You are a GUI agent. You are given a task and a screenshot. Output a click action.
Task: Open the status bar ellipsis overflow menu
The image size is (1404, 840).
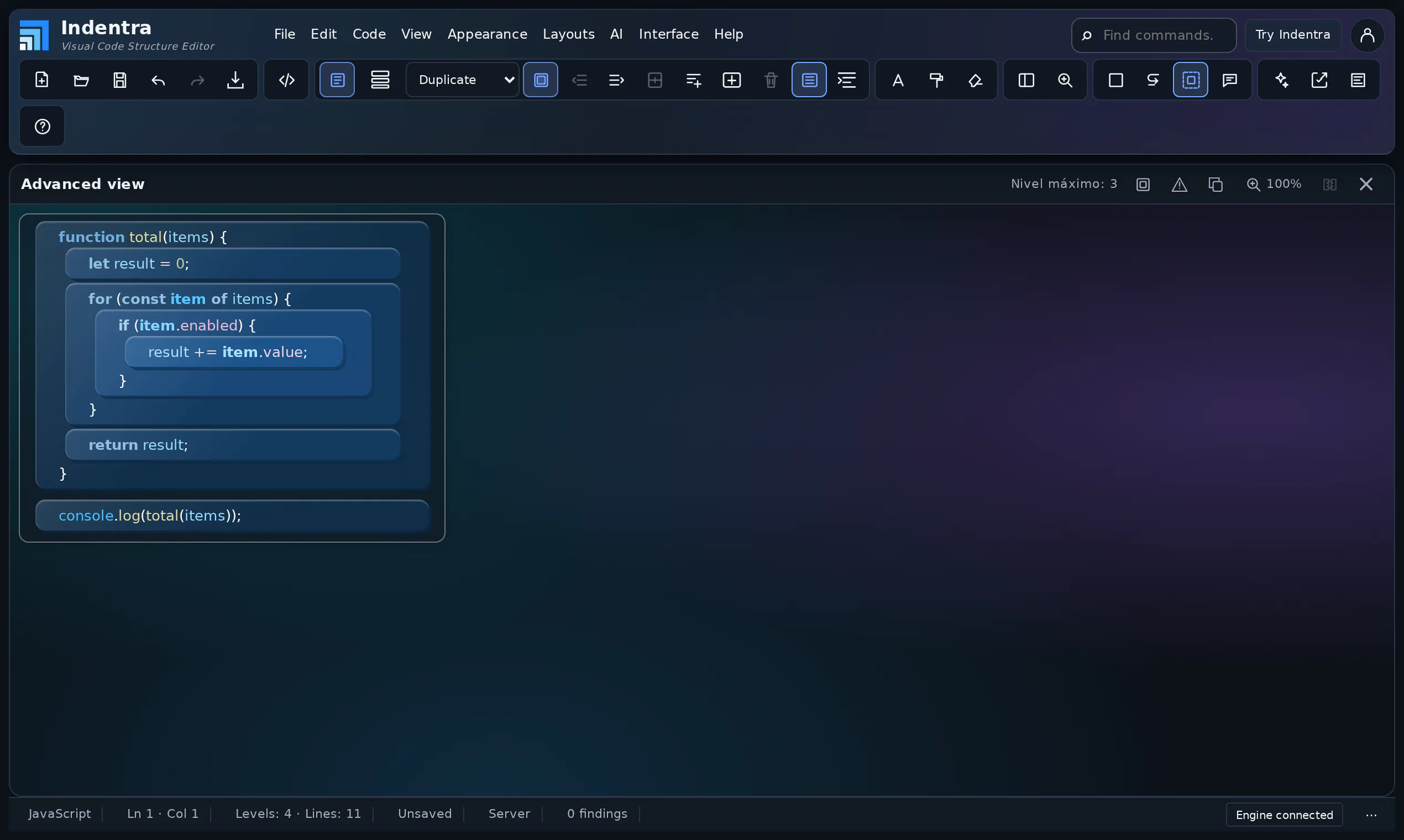click(x=1371, y=815)
